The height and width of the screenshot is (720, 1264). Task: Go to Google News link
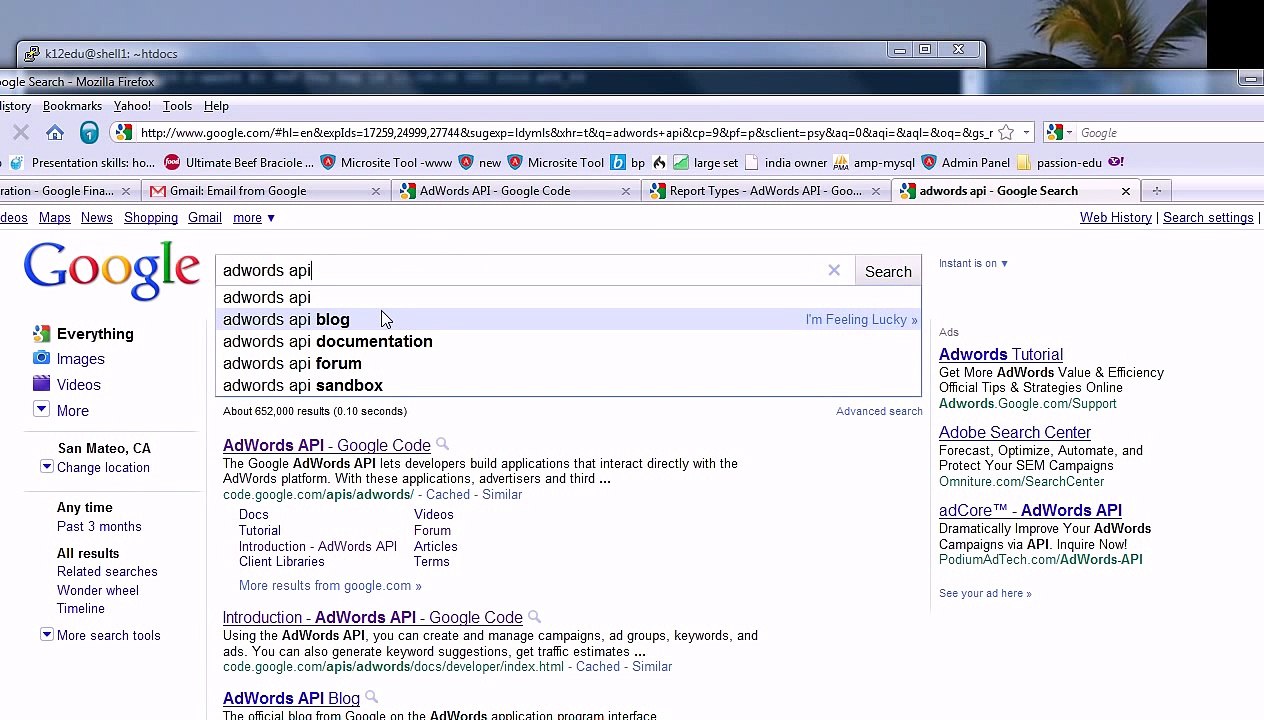tap(96, 218)
